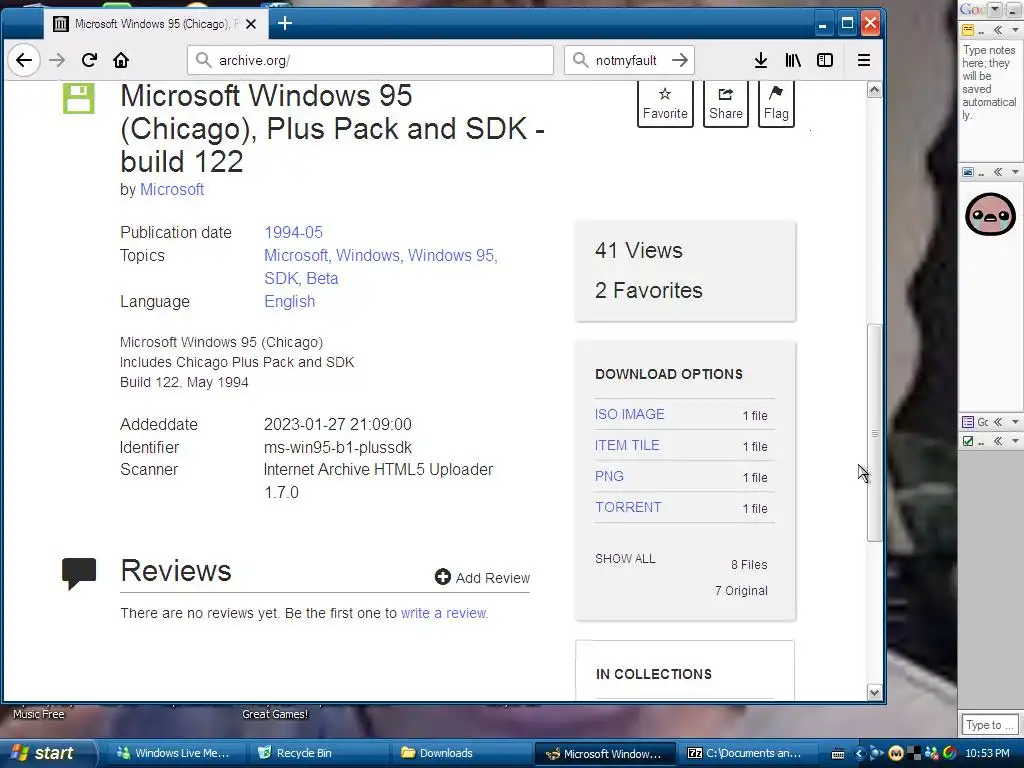Open the to-do gadget dropdown menu
Viewport: 1024px width, 768px height.
coord(1015,441)
